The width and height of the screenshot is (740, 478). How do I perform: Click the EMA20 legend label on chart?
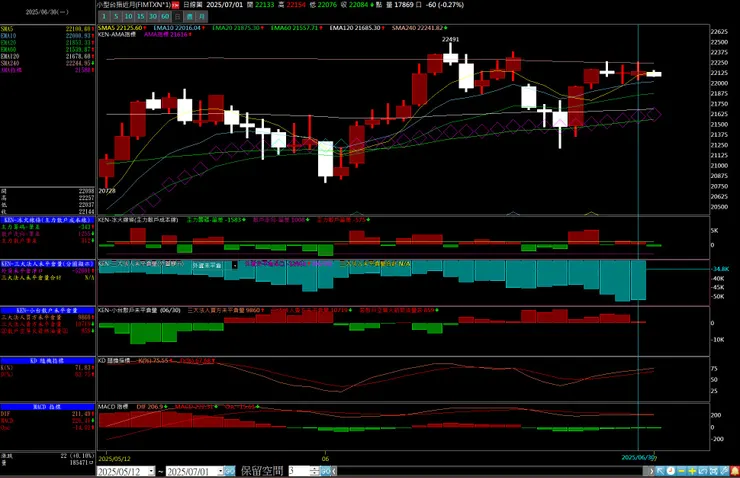click(236, 28)
